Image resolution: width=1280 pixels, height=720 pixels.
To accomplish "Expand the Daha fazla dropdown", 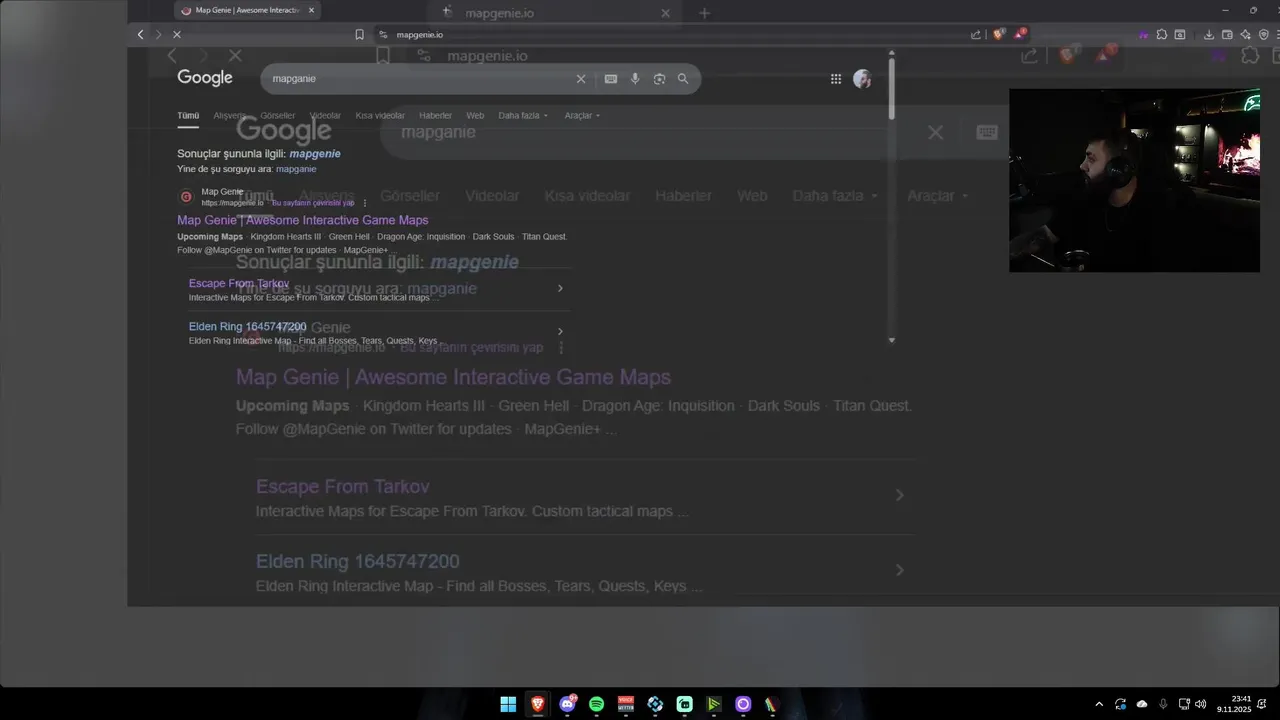I will 523,116.
